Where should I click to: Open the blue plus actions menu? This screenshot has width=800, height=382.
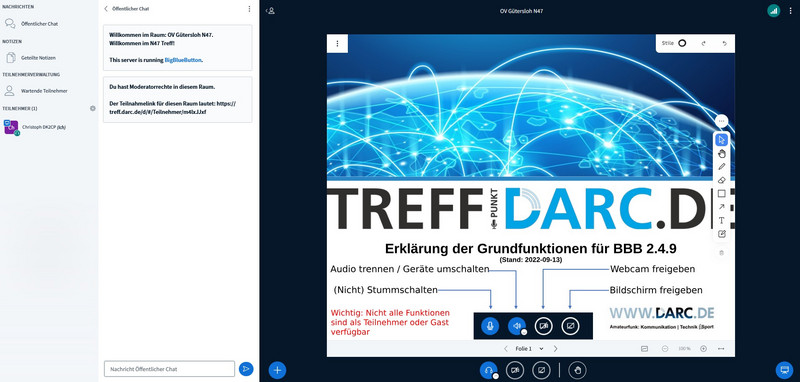click(x=277, y=370)
